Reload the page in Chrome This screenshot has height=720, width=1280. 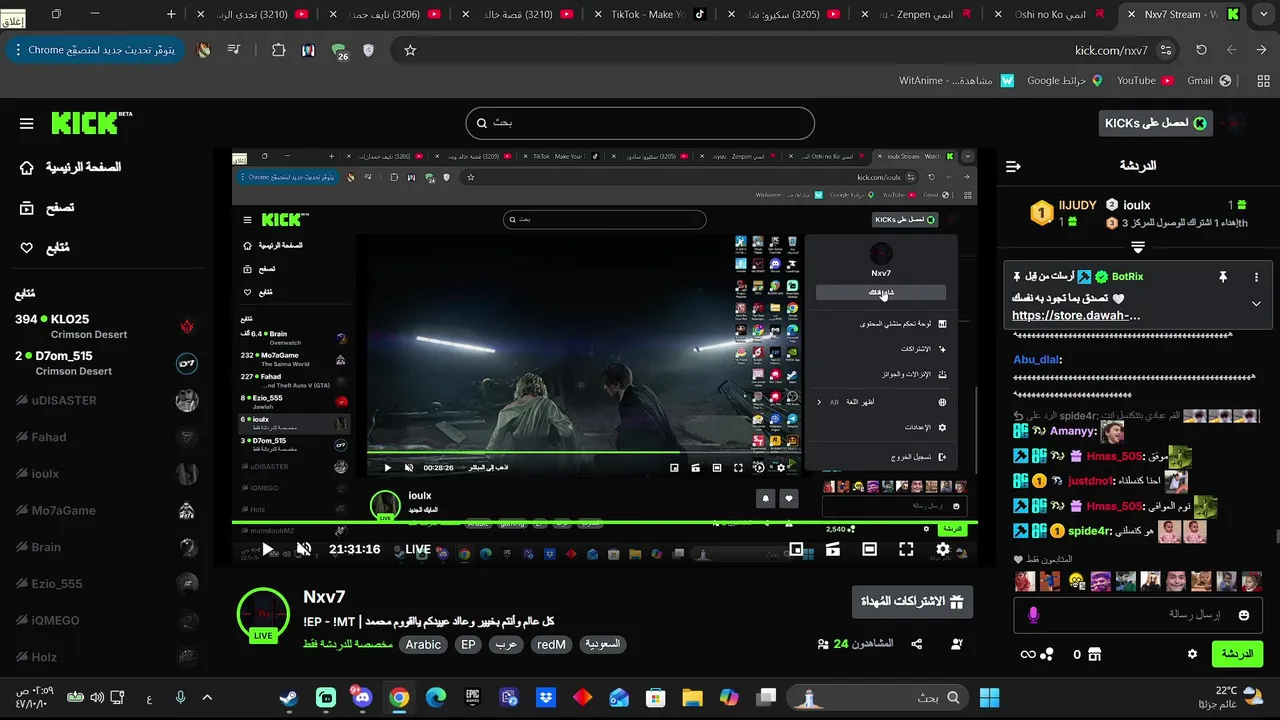point(1201,50)
